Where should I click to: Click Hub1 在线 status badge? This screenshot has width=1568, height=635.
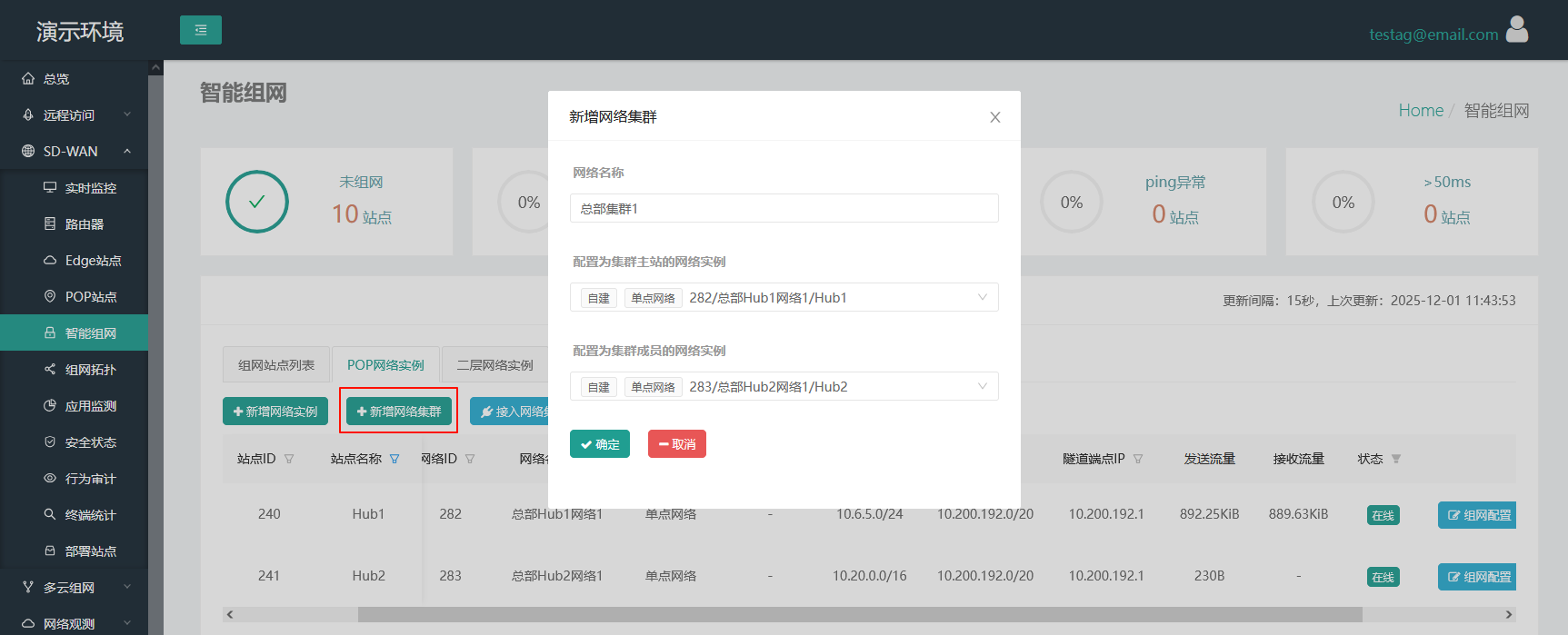pyautogui.click(x=1383, y=515)
